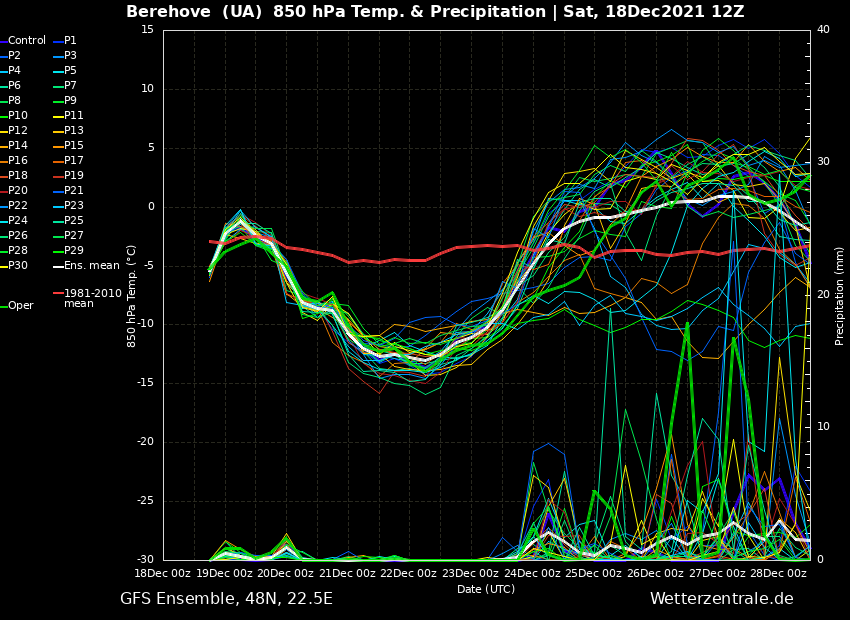Select the Oper legend entry
This screenshot has width=850, height=620.
click(21, 306)
